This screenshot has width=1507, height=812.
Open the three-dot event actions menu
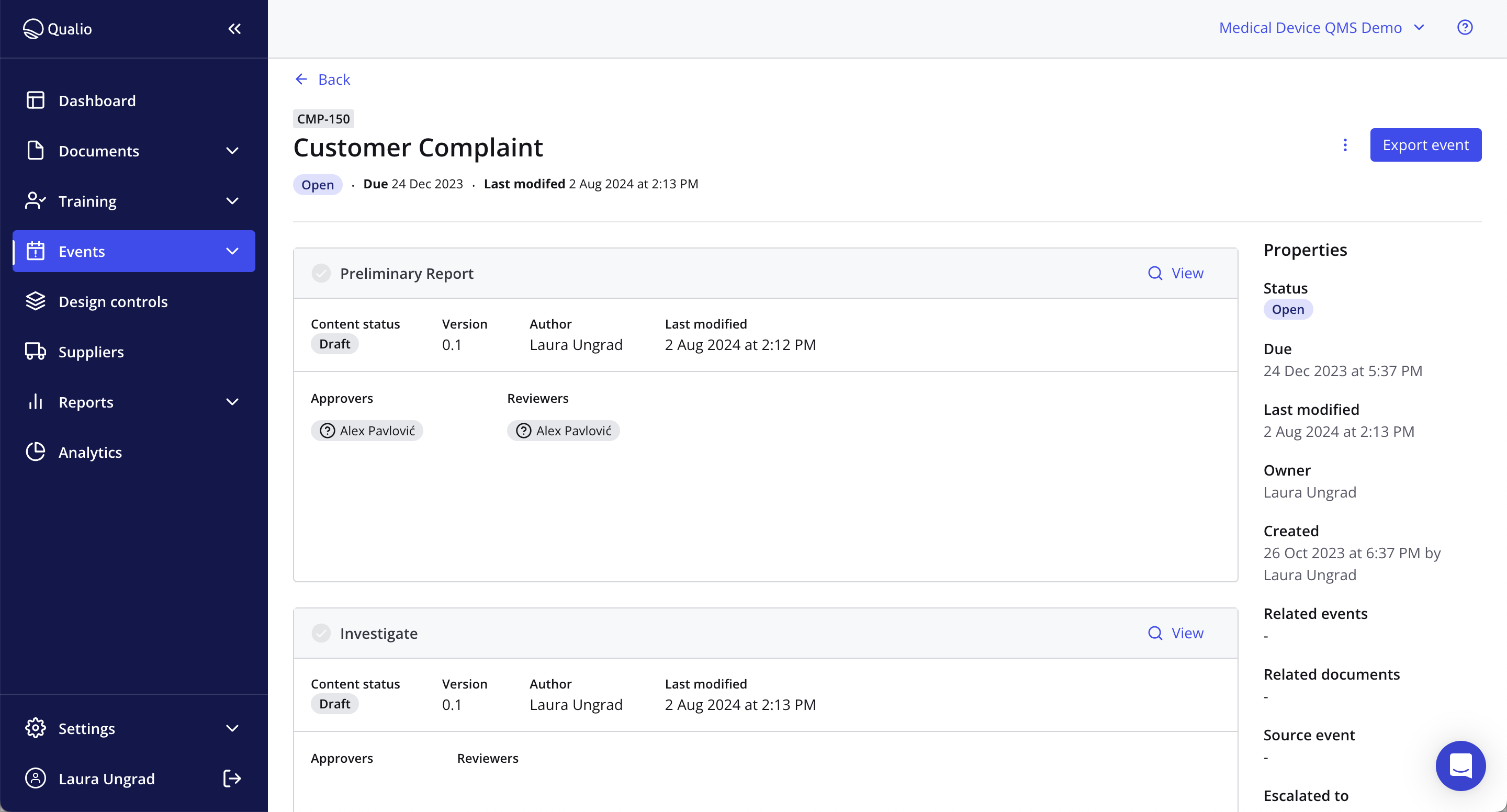click(1345, 144)
